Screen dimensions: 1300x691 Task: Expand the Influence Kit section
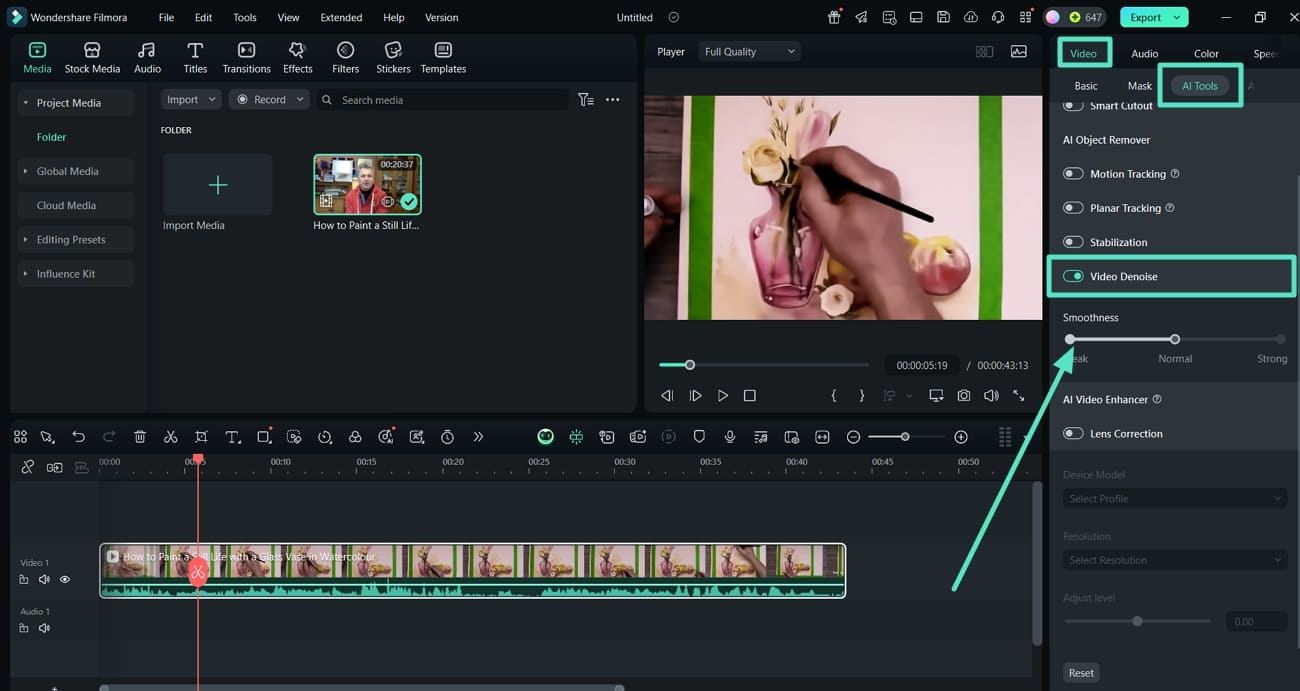(x=25, y=273)
